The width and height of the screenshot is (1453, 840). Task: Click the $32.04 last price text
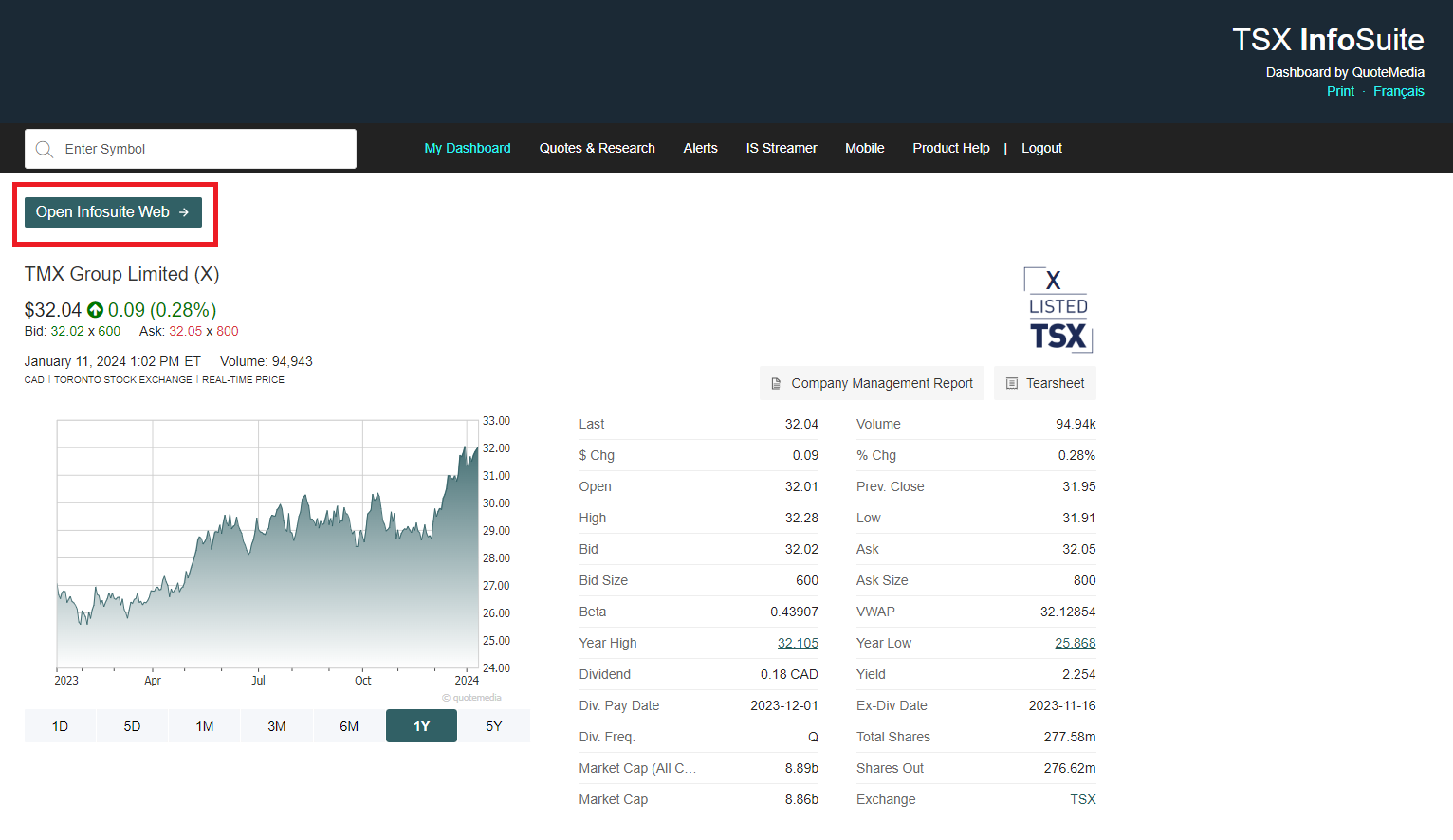pos(53,310)
